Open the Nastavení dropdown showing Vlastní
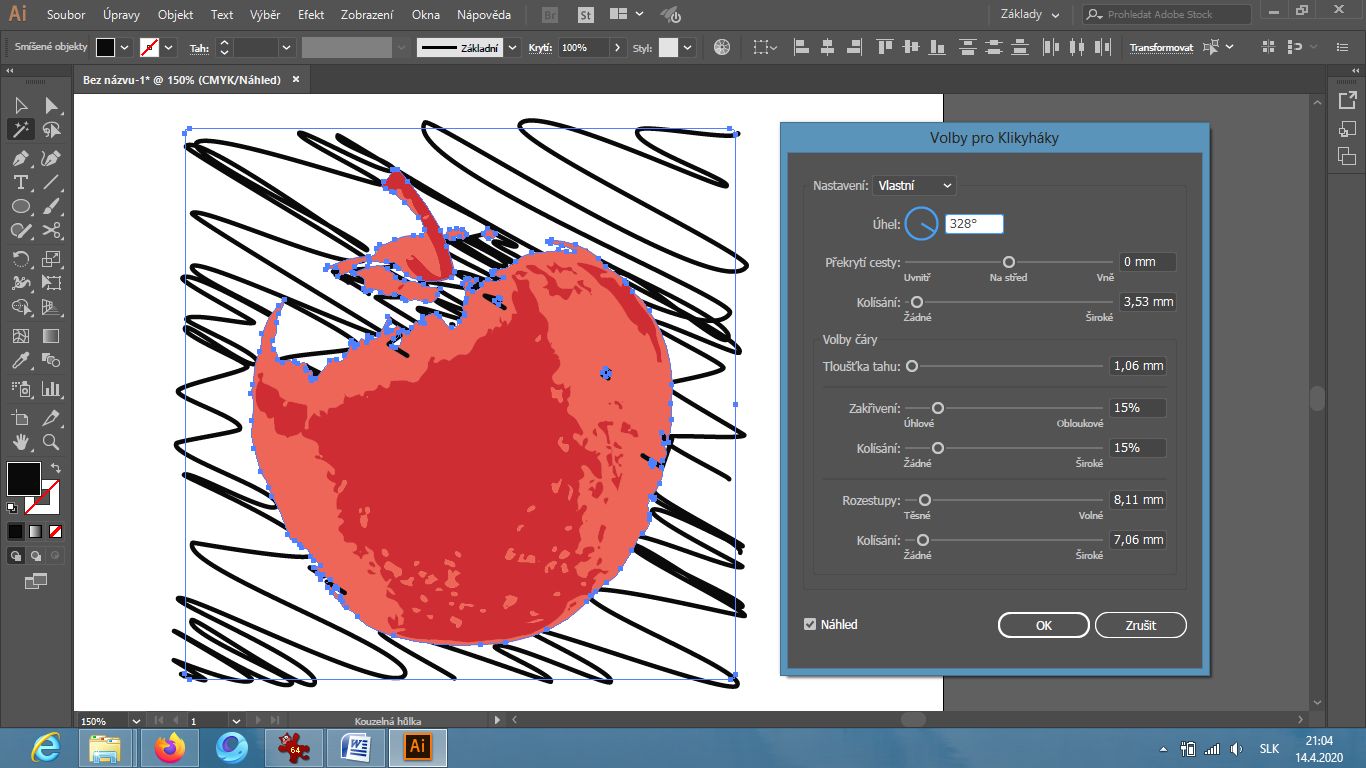This screenshot has width=1366, height=768. coord(913,185)
